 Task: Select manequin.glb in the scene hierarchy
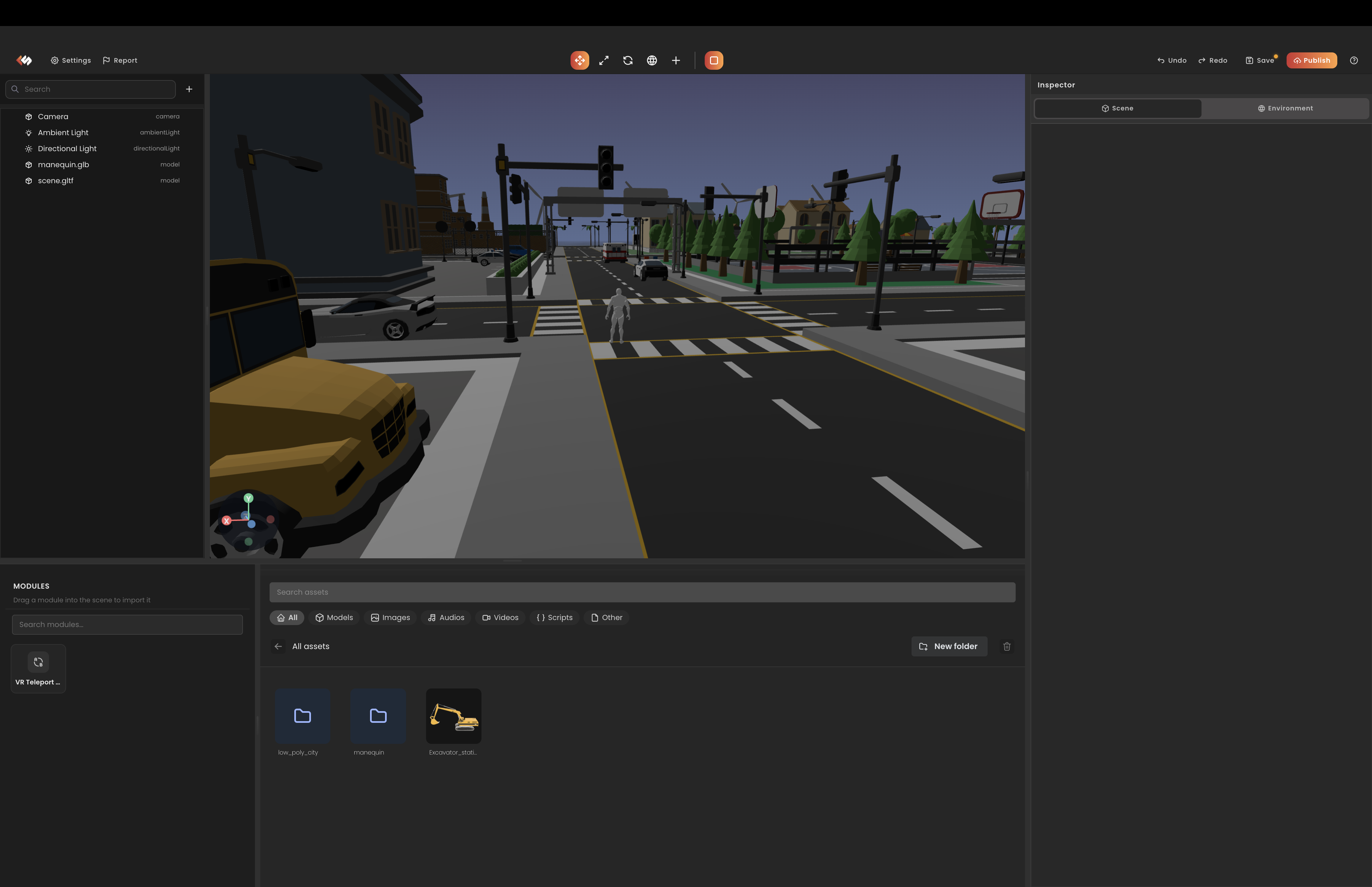click(x=63, y=164)
